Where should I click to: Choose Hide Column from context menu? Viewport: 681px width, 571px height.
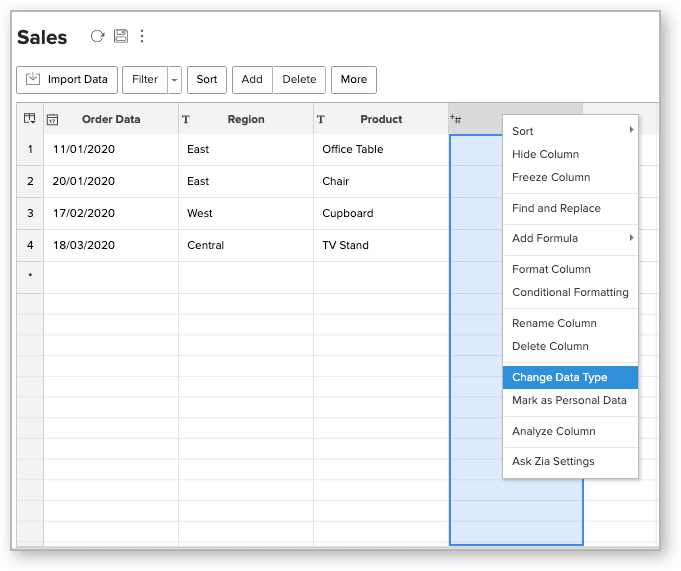pos(545,154)
